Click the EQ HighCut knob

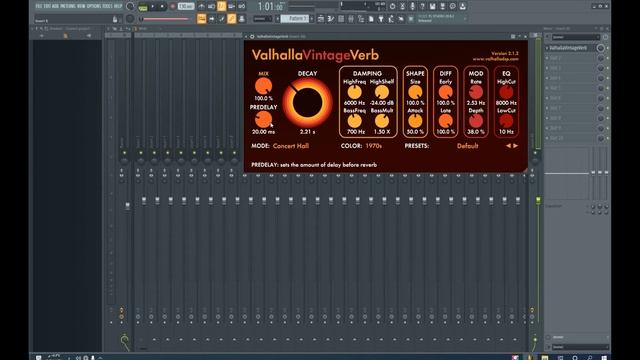[x=506, y=92]
